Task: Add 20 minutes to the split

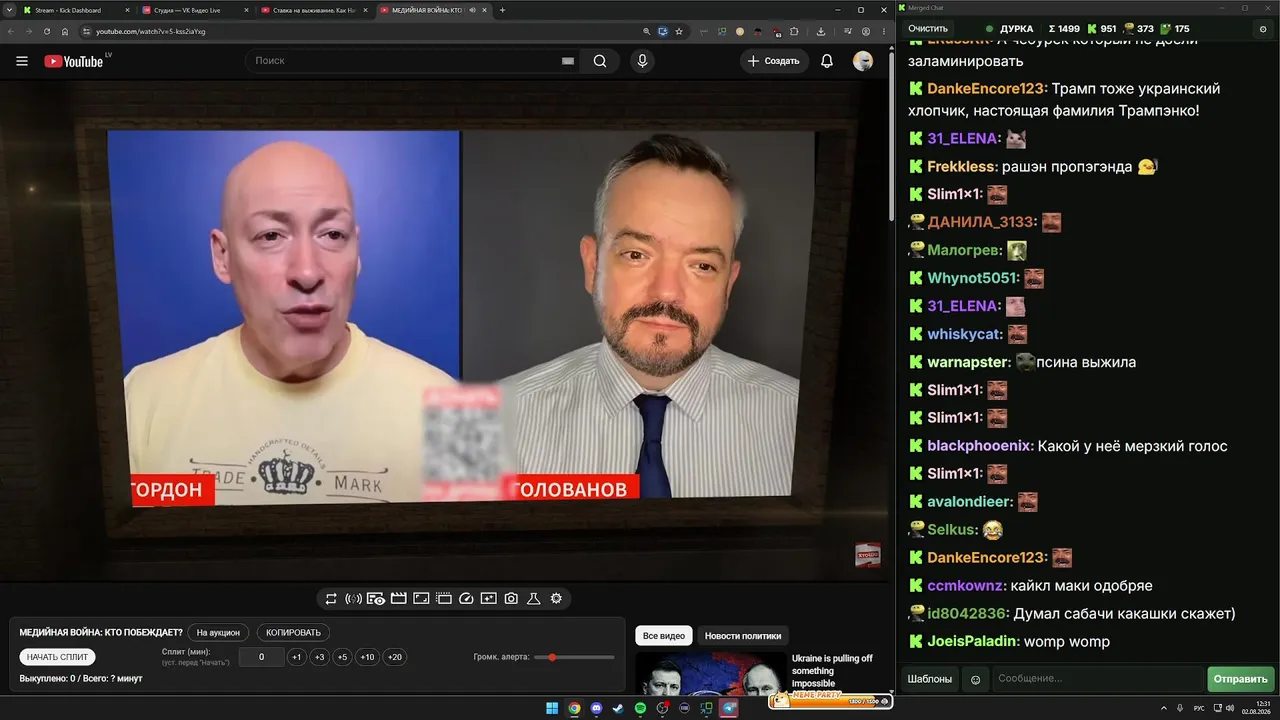Action: 395,657
